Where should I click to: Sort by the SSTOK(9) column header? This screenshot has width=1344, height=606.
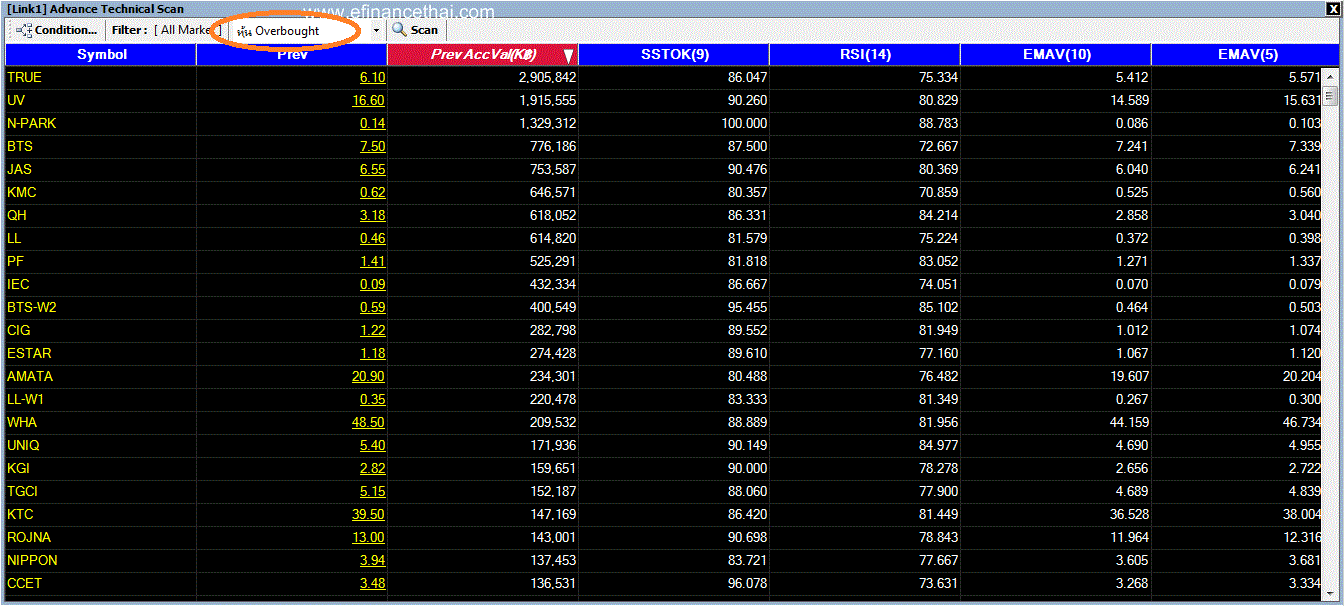click(x=674, y=55)
